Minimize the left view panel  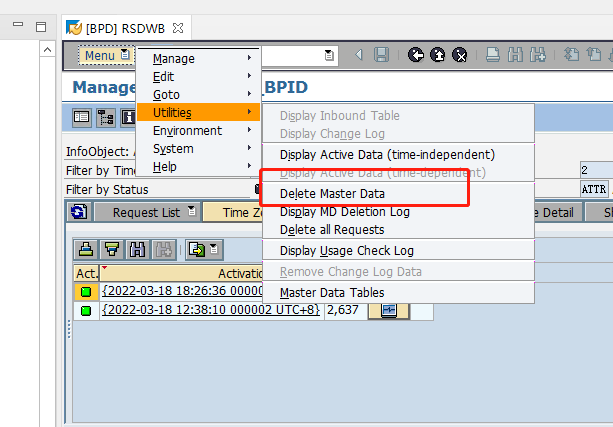[18, 24]
